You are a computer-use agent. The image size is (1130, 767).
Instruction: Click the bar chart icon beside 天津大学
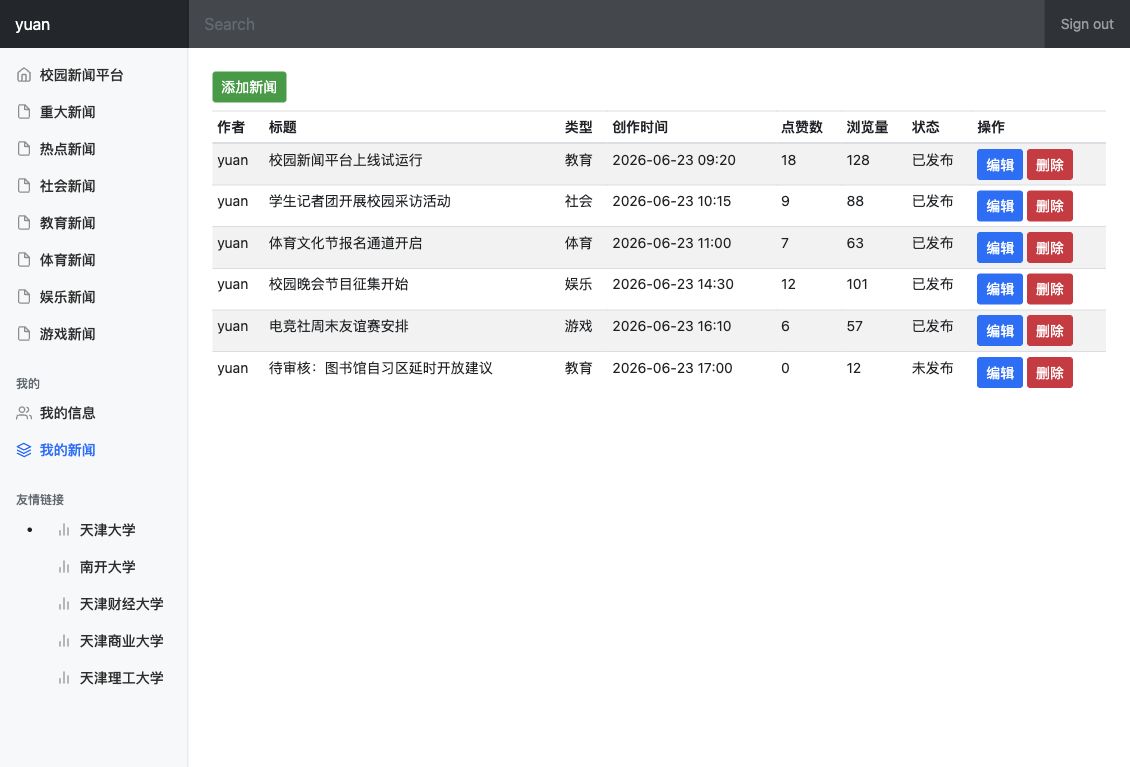tap(64, 530)
